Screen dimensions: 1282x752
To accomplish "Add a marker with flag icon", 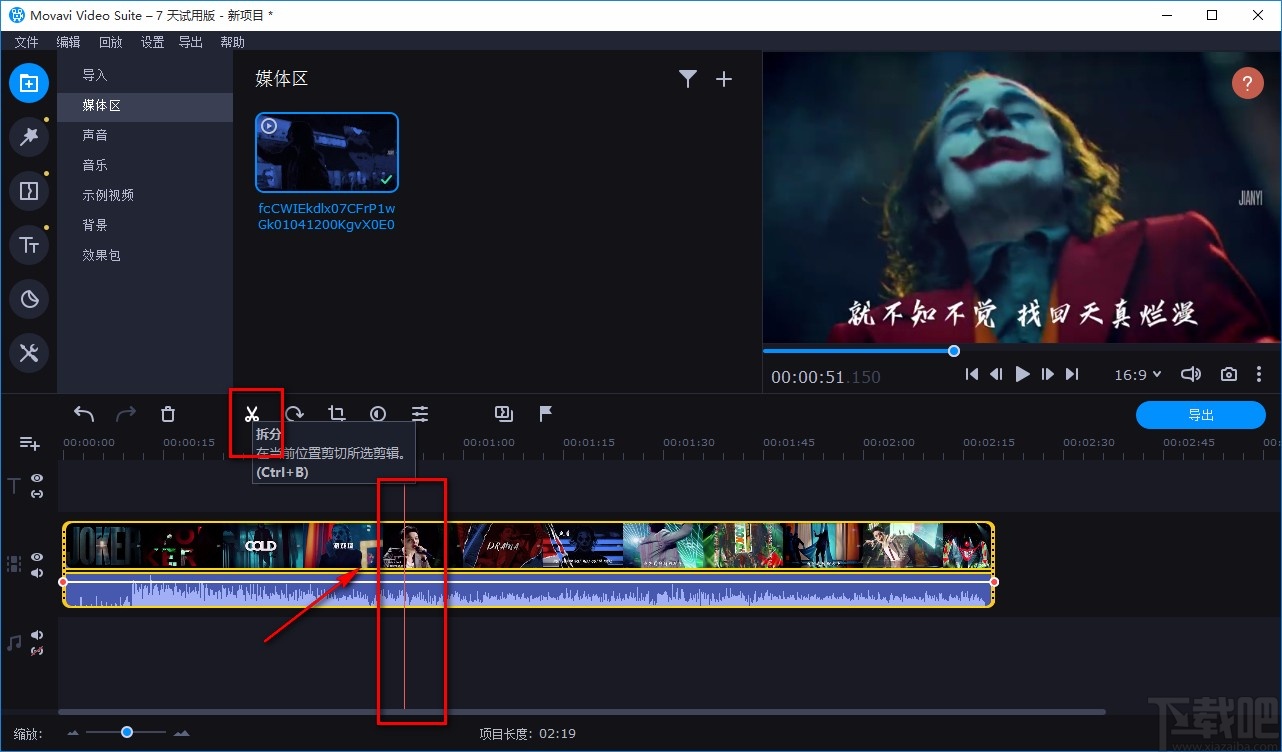I will pyautogui.click(x=546, y=413).
